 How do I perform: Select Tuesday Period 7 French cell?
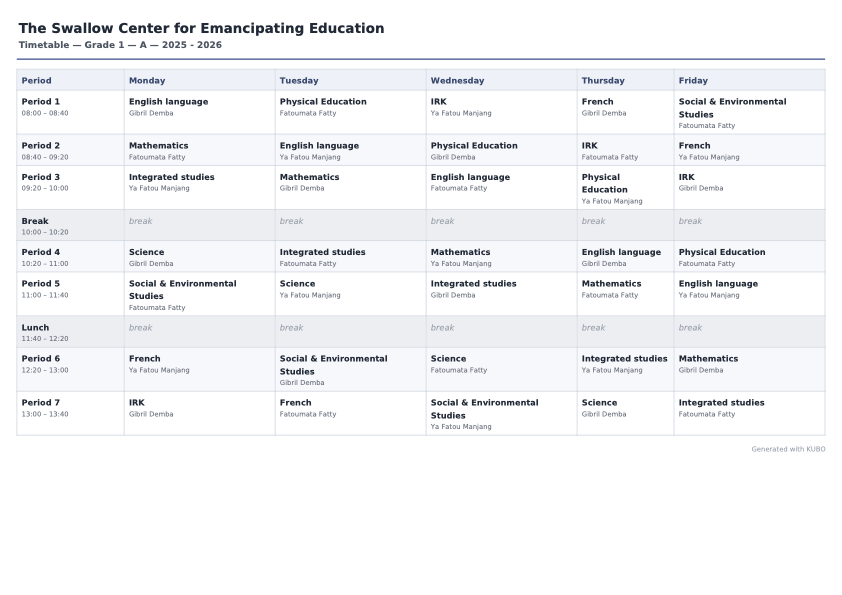tap(351, 413)
